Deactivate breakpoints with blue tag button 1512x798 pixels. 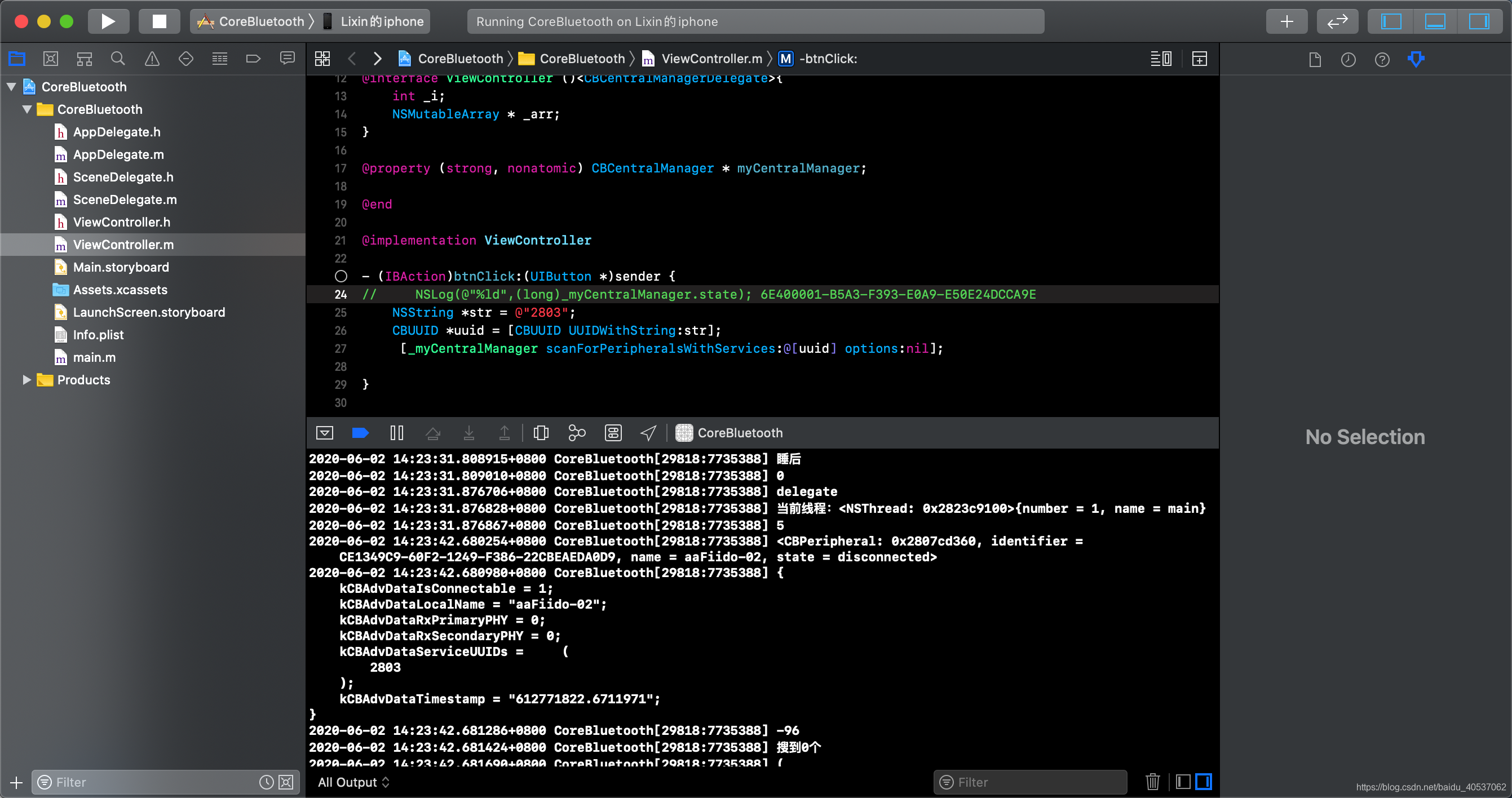click(x=360, y=433)
